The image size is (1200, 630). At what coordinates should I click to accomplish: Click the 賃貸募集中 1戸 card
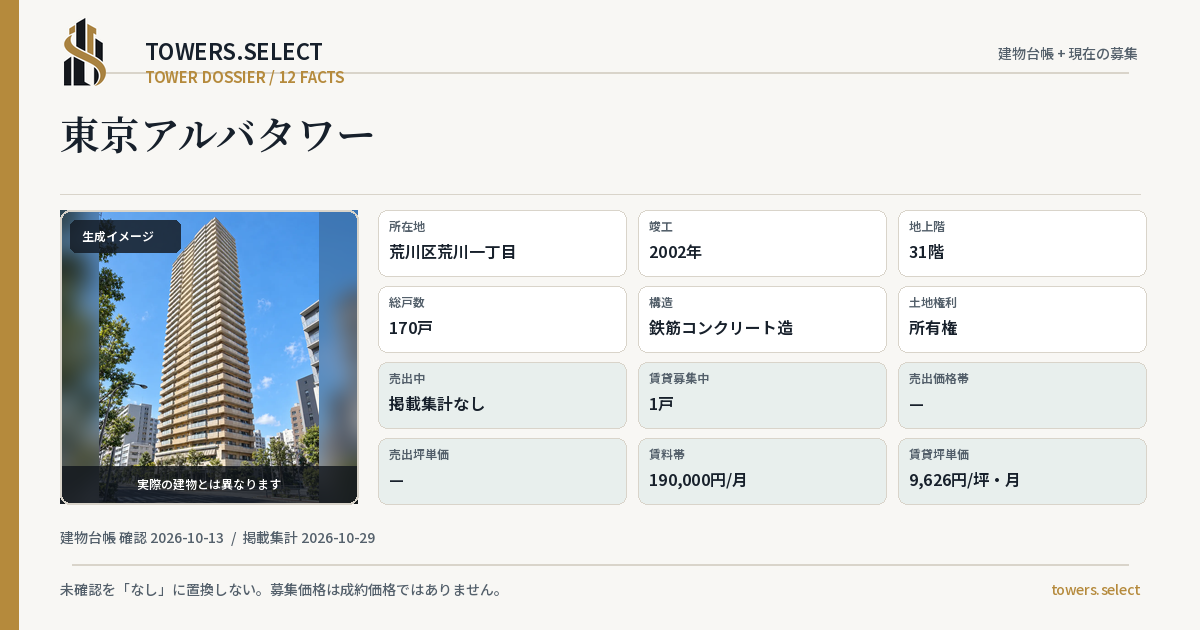pos(762,395)
